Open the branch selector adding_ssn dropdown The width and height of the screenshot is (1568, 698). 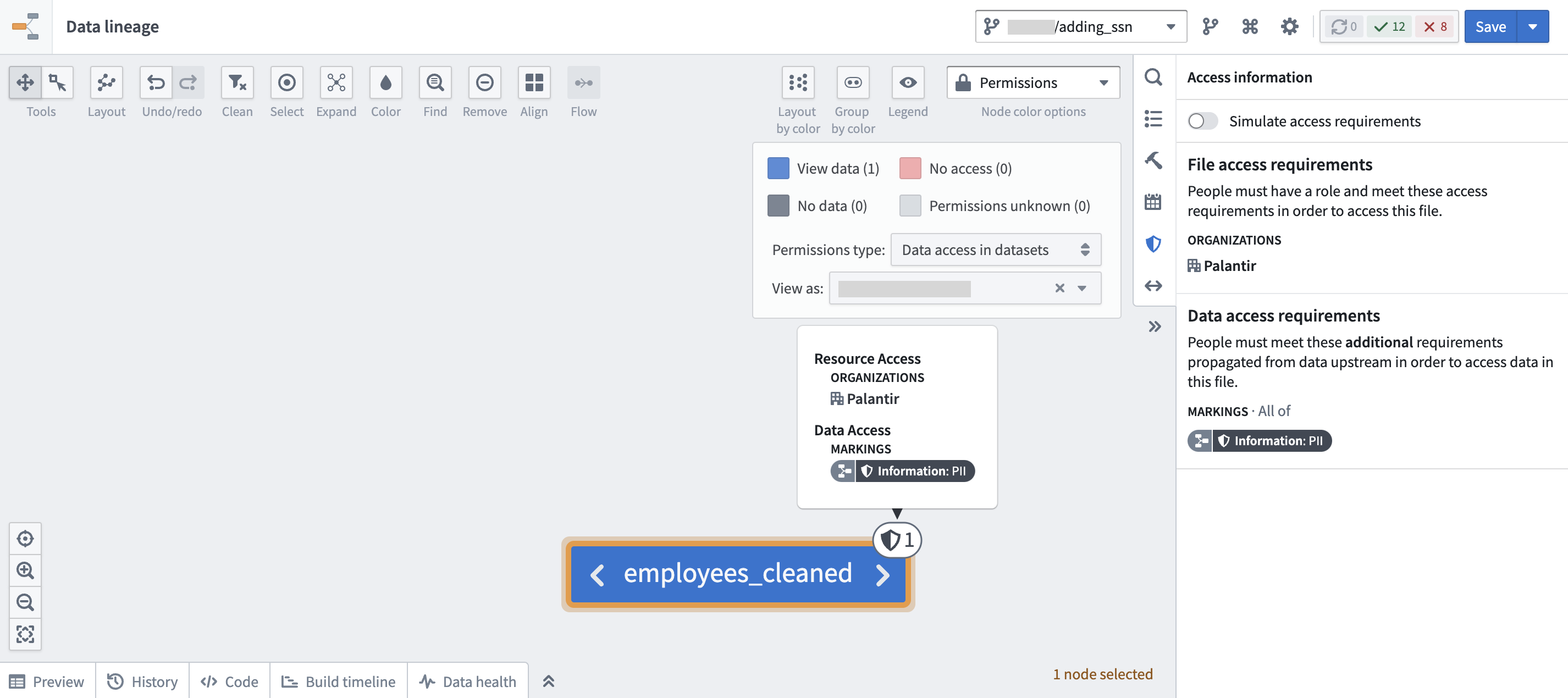(1080, 26)
